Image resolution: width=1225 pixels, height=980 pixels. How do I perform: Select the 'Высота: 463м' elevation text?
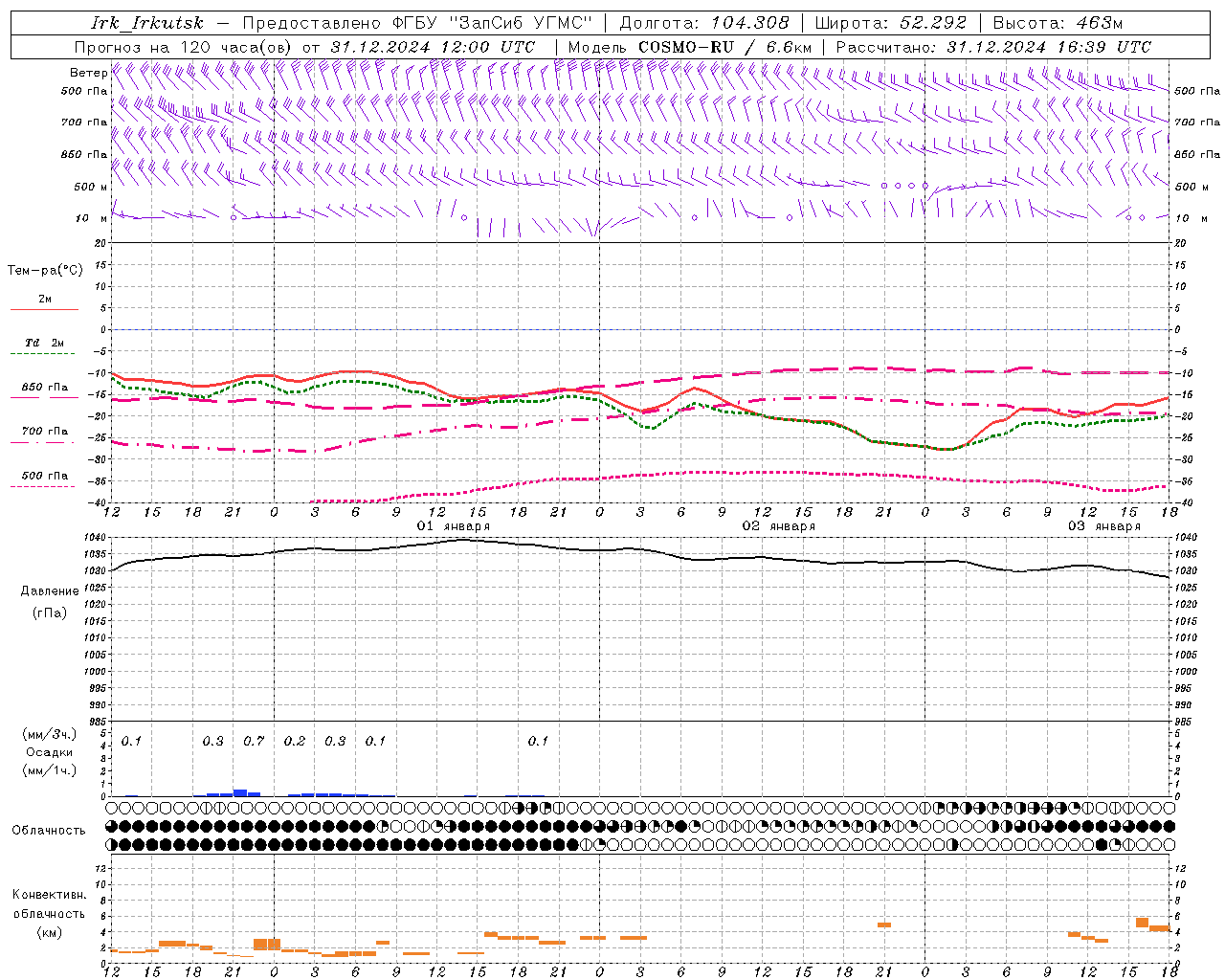(x=1058, y=23)
